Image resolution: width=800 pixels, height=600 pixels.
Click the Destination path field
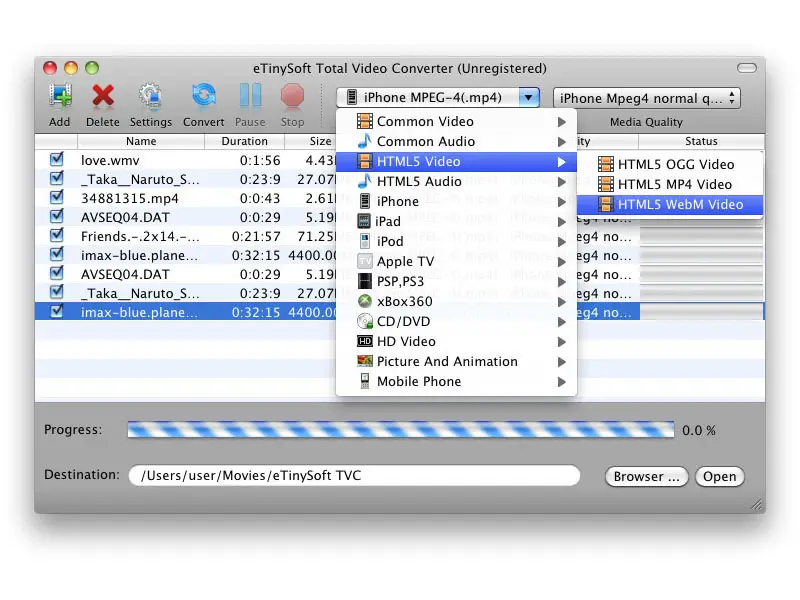[x=355, y=476]
